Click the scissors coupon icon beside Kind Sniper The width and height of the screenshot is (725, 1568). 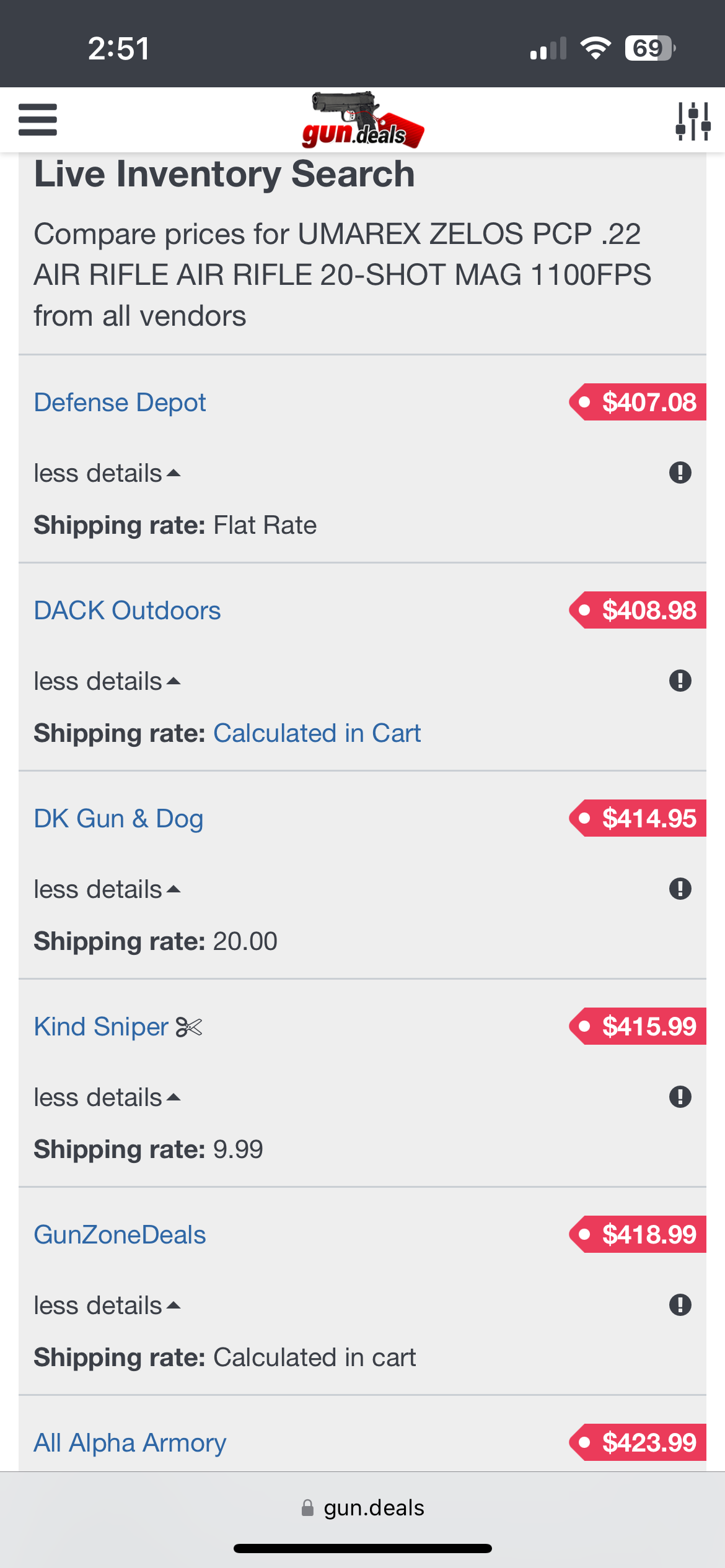pyautogui.click(x=189, y=1027)
